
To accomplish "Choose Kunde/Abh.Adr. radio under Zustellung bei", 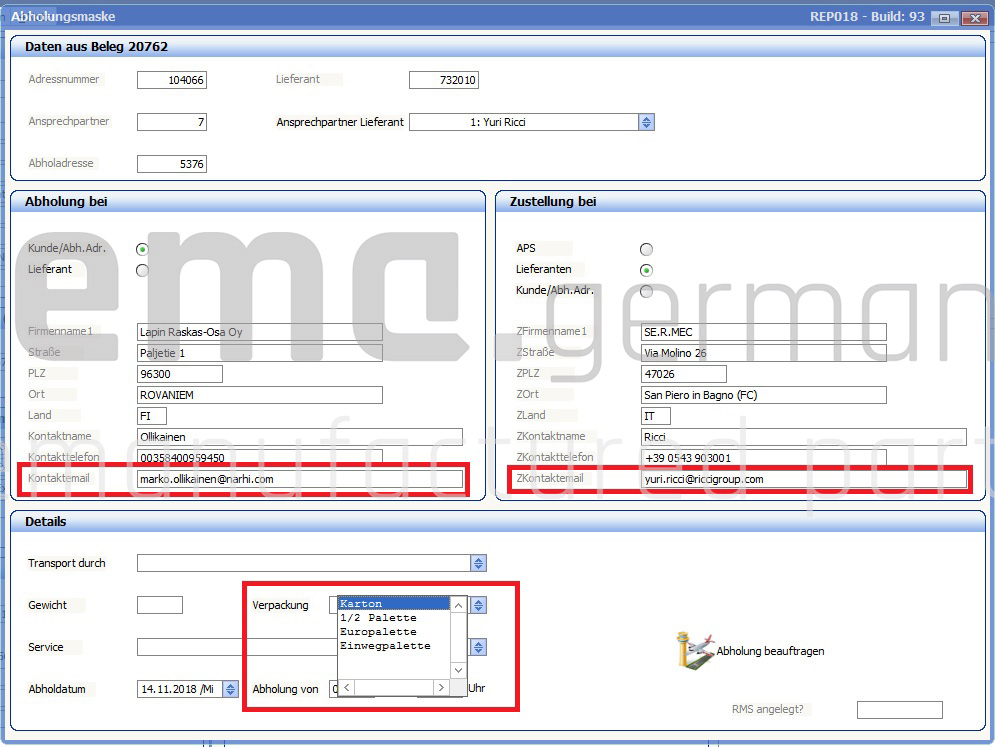I will 646,291.
